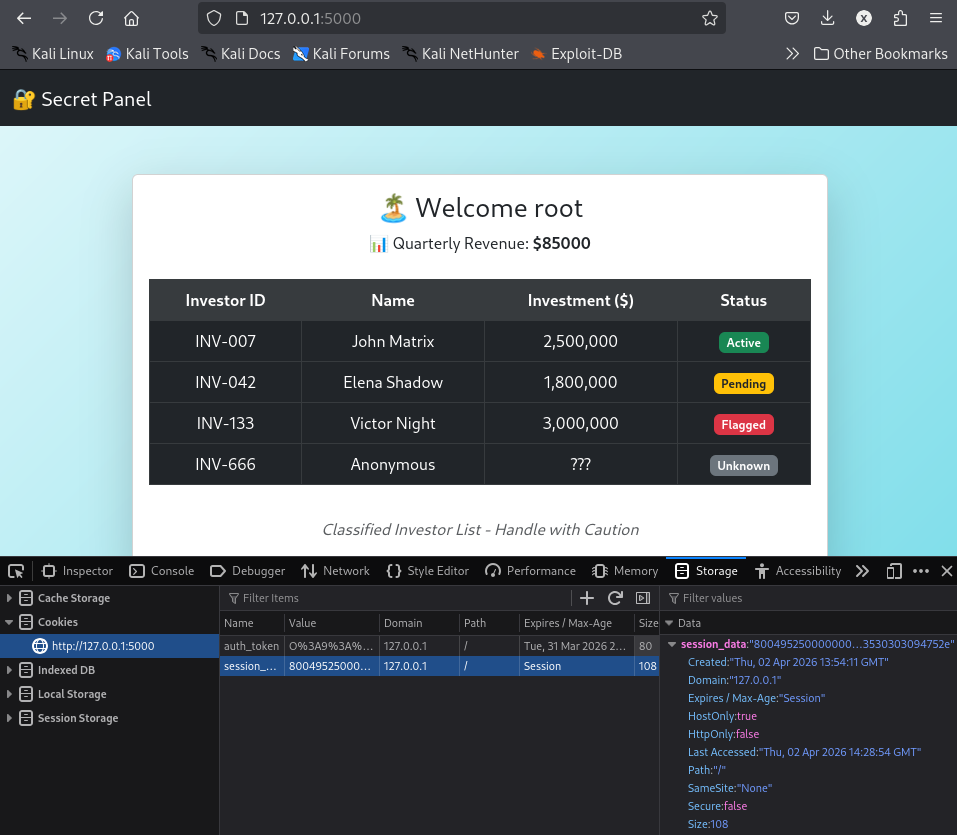The width and height of the screenshot is (957, 835).
Task: Collapse the session_data details entry
Action: coord(672,644)
